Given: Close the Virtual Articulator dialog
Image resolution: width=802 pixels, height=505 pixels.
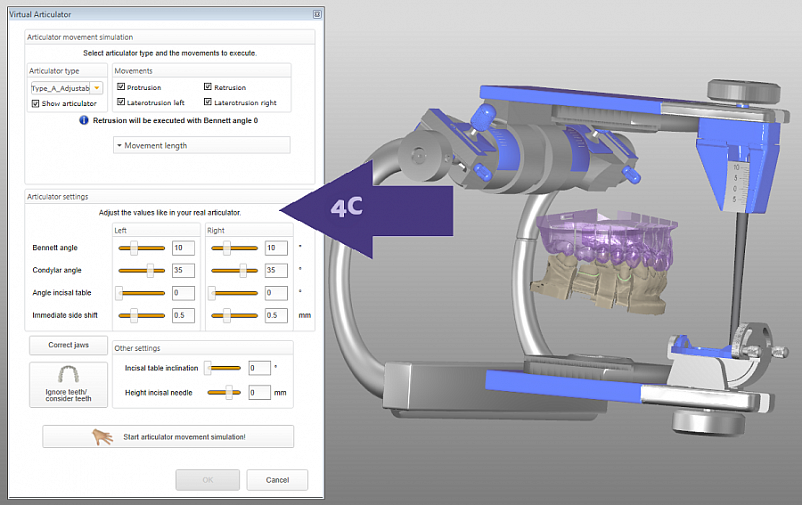Looking at the screenshot, I should (x=317, y=14).
